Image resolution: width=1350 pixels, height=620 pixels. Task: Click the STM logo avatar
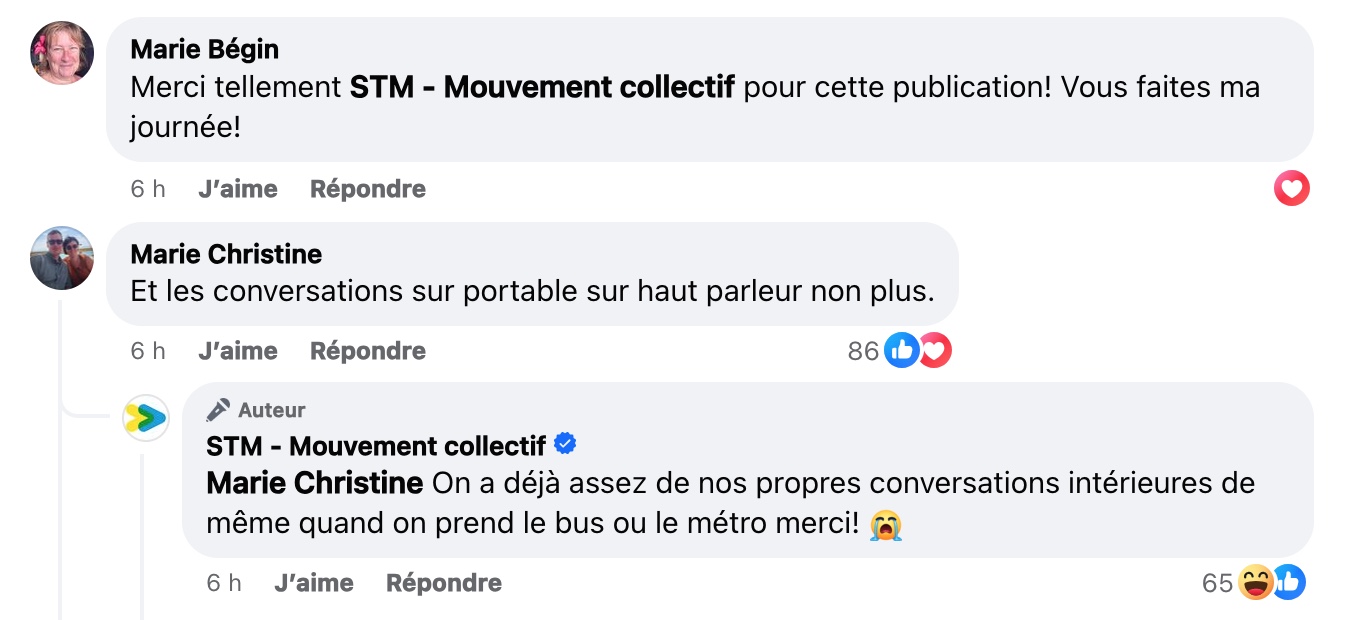point(146,418)
